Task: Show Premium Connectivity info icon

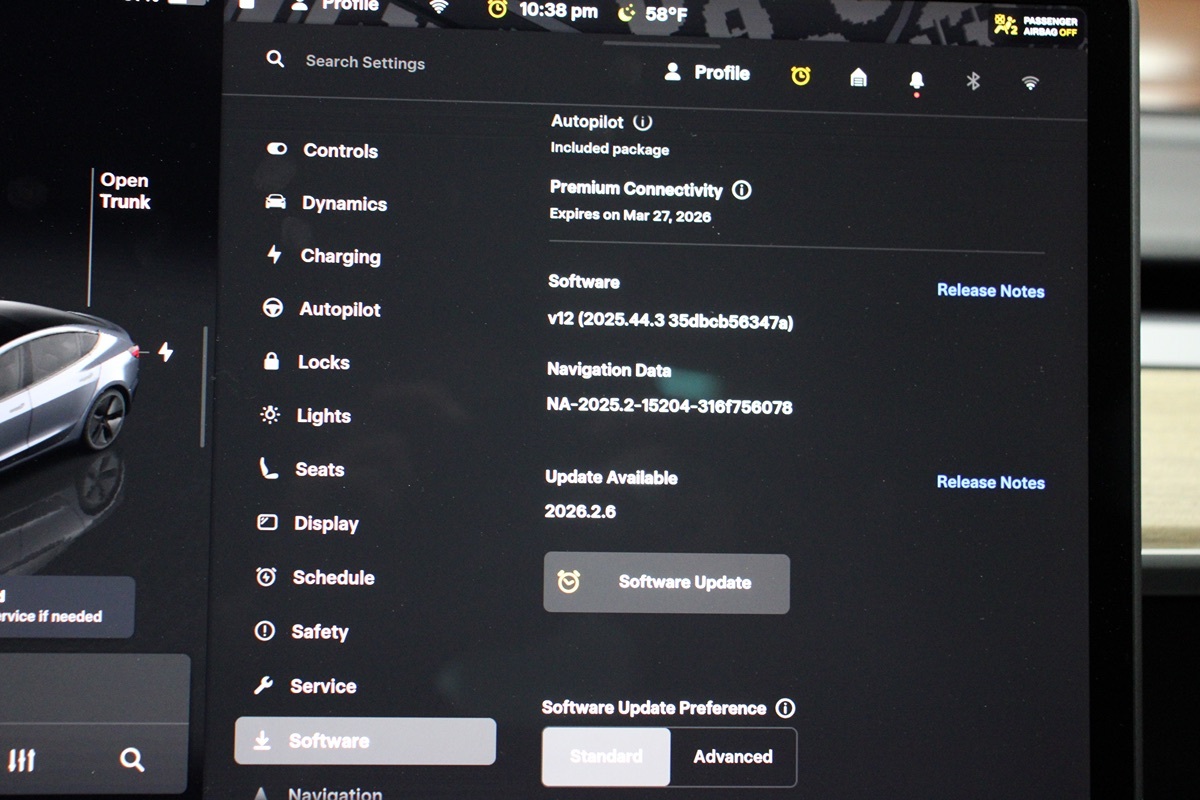Action: pyautogui.click(x=742, y=189)
